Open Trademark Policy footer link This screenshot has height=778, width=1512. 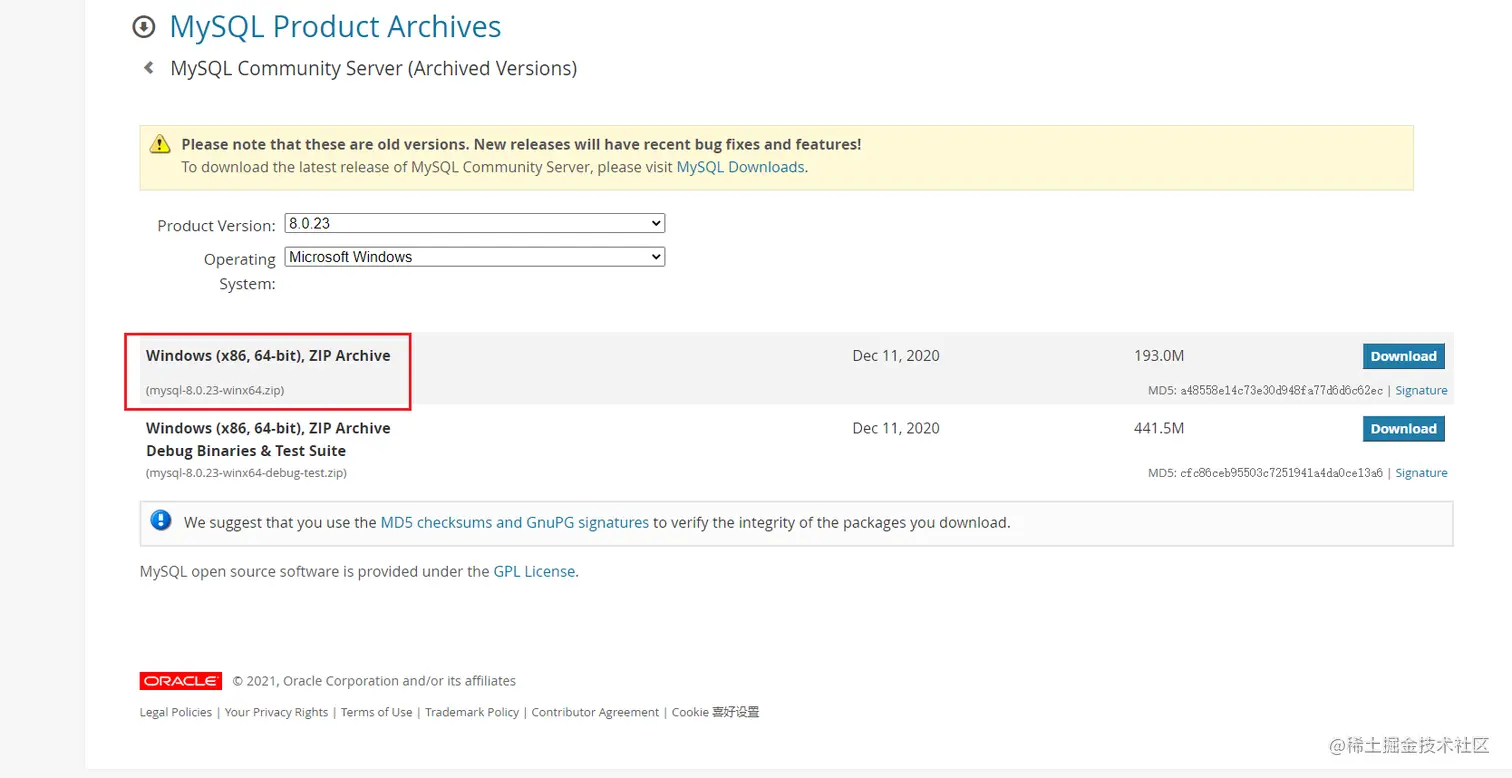click(x=472, y=712)
